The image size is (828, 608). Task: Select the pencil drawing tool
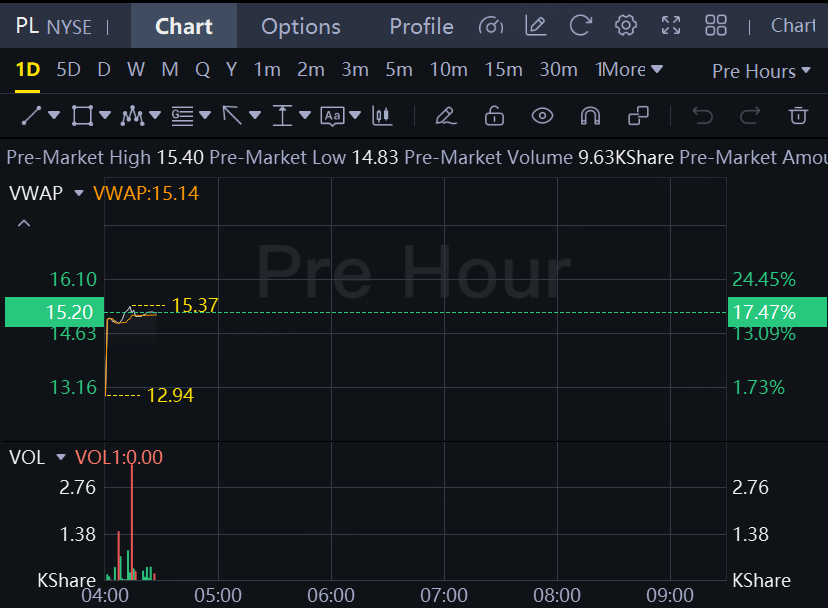pyautogui.click(x=446, y=116)
